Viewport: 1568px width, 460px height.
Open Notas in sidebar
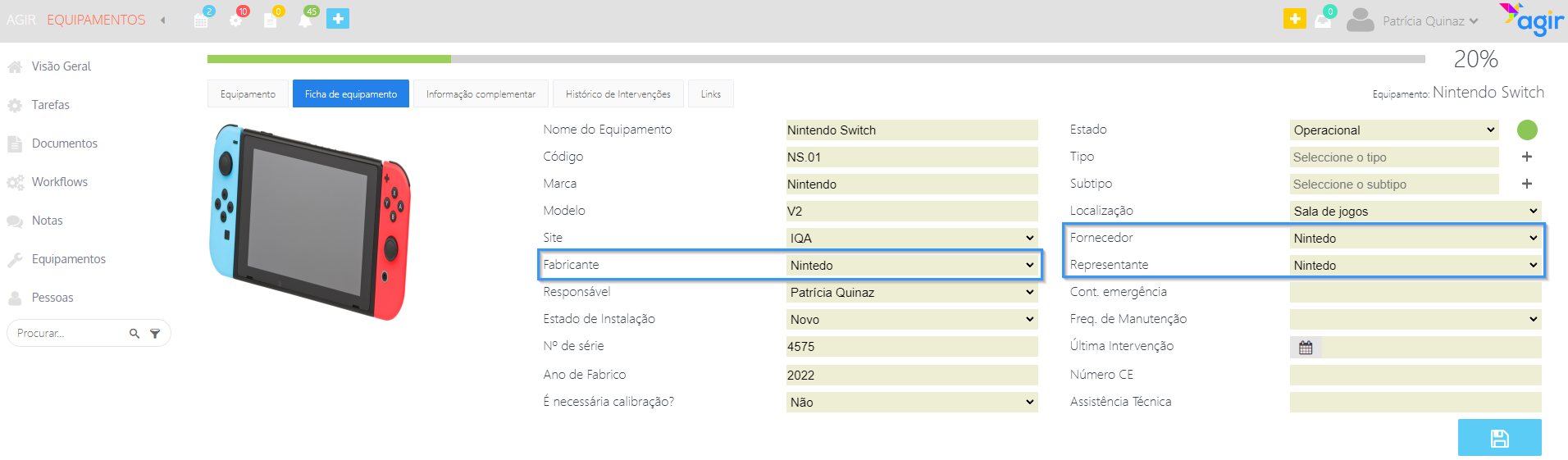[48, 221]
